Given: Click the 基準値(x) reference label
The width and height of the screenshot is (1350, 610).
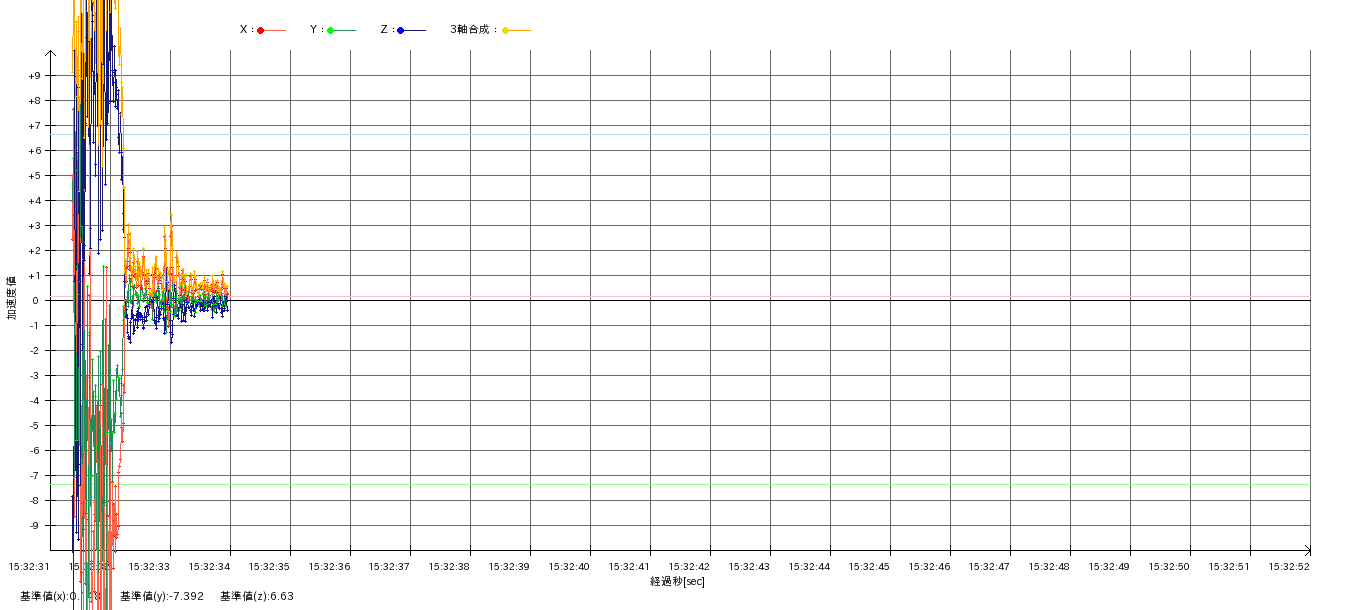Looking at the screenshot, I should pos(48,596).
